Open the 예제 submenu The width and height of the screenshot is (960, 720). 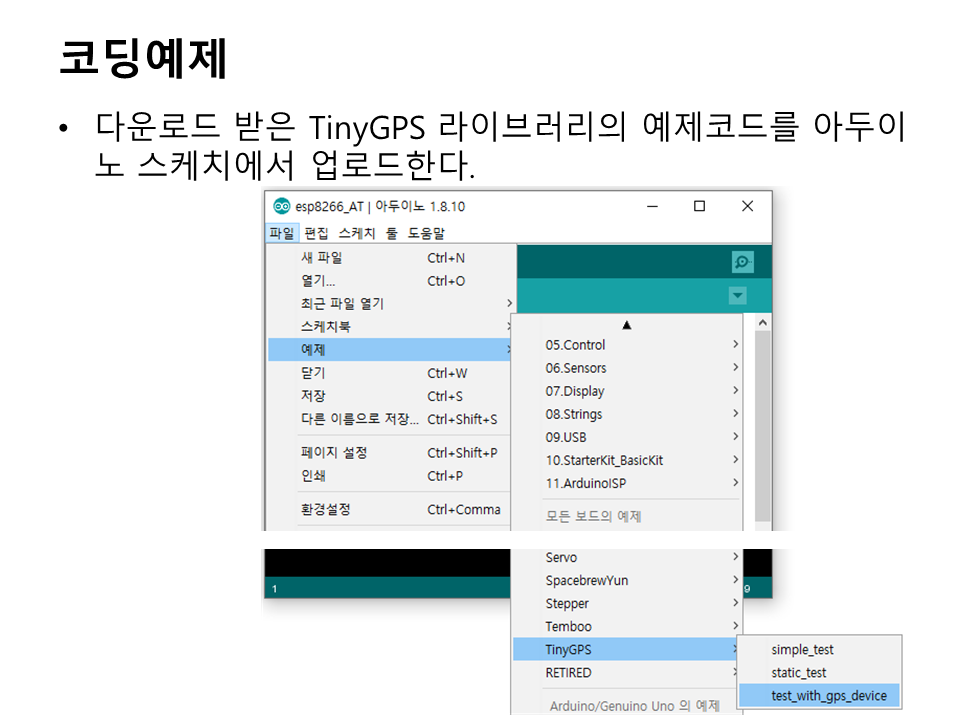coord(390,350)
